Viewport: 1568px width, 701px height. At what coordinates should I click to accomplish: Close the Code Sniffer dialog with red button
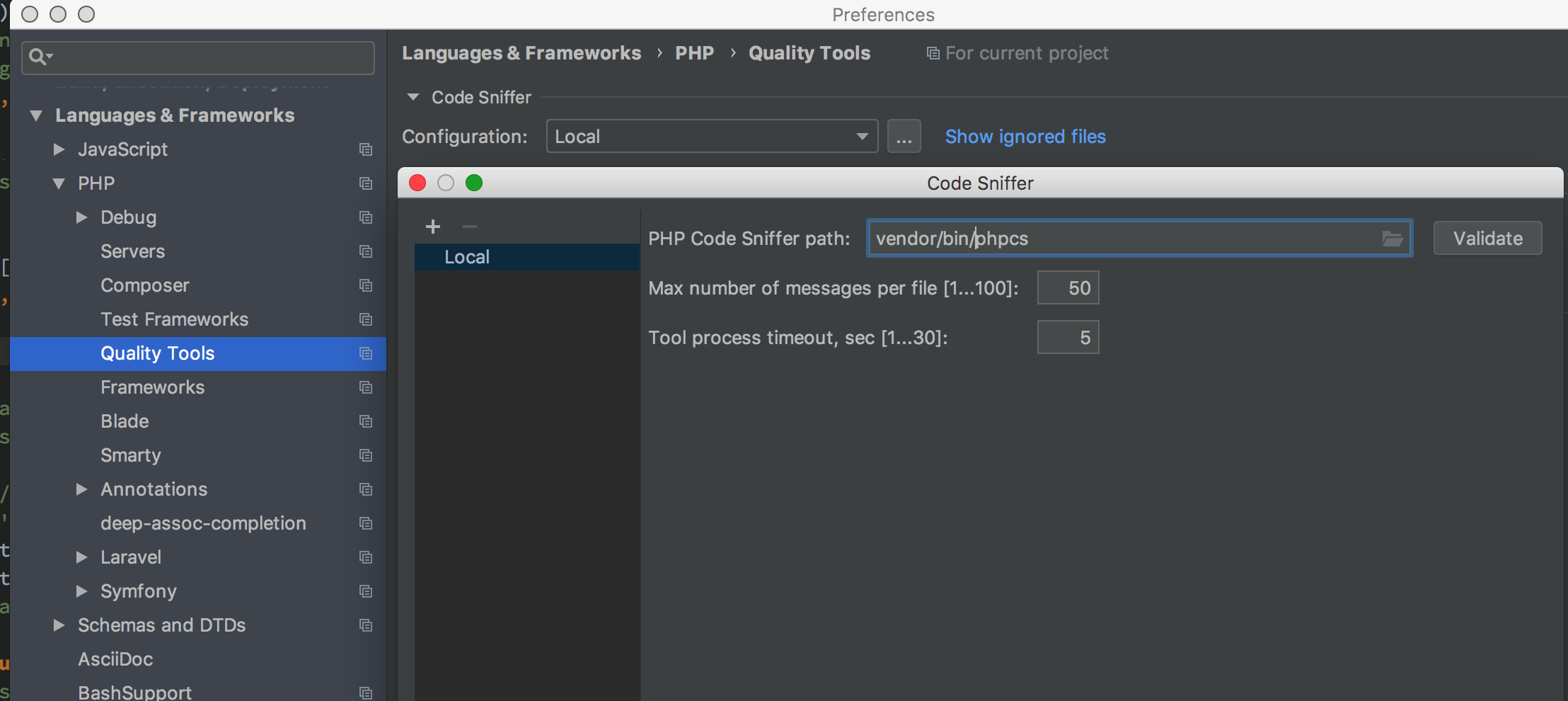point(417,183)
